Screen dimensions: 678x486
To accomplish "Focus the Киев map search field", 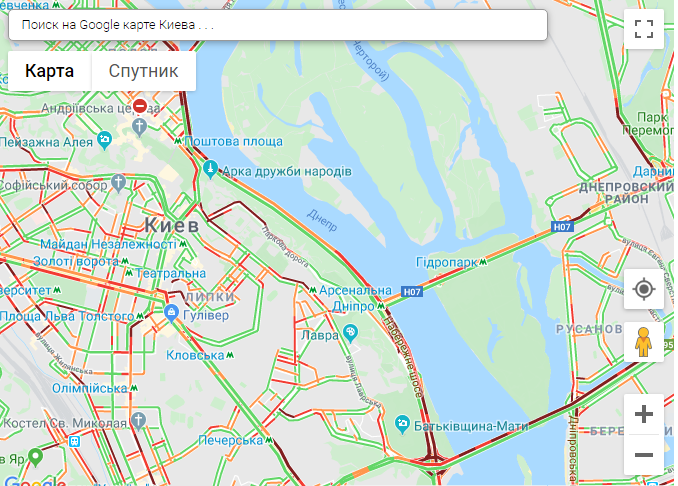I will [x=278, y=25].
